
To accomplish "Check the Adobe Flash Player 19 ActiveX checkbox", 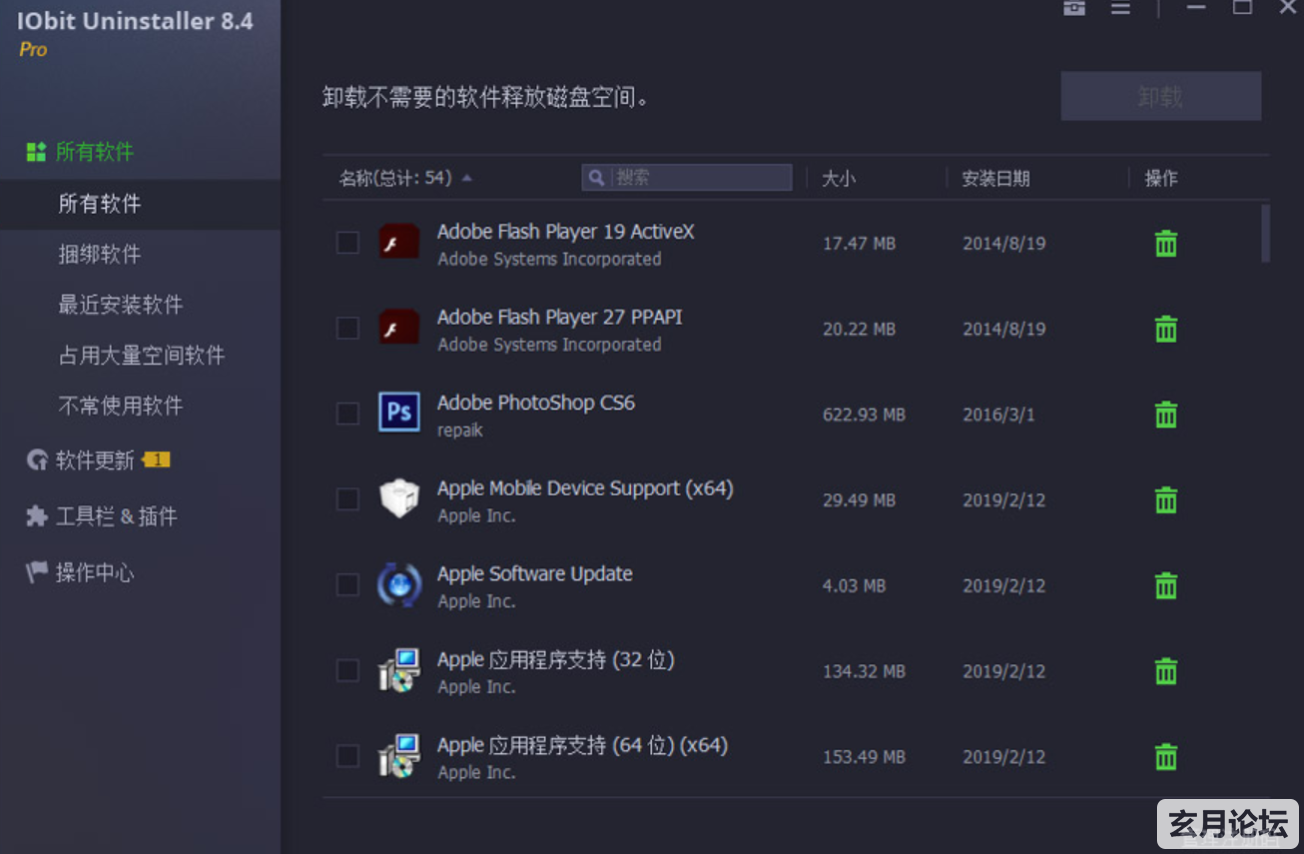I will (x=348, y=242).
